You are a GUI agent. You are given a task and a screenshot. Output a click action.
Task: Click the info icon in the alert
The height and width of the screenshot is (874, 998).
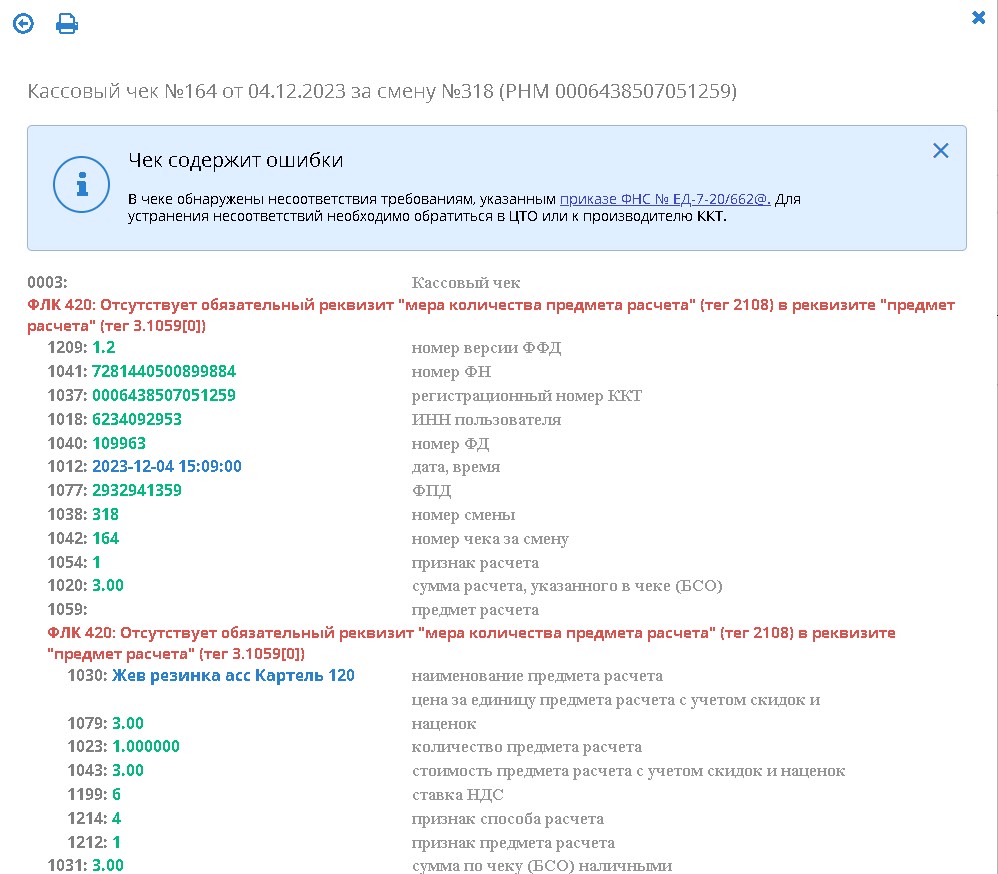(x=81, y=184)
